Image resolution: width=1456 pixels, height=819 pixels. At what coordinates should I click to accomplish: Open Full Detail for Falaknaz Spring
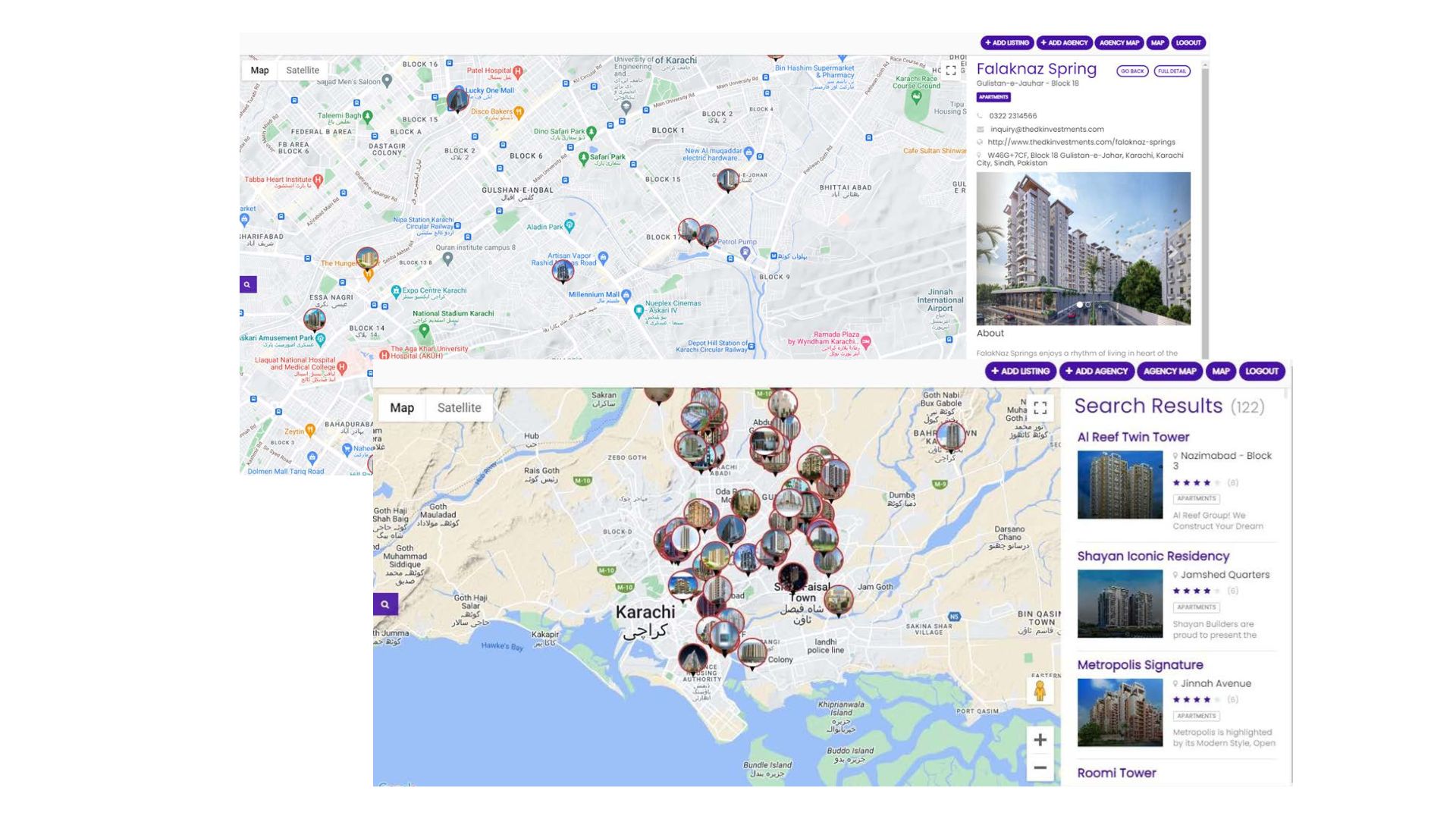pyautogui.click(x=1172, y=71)
